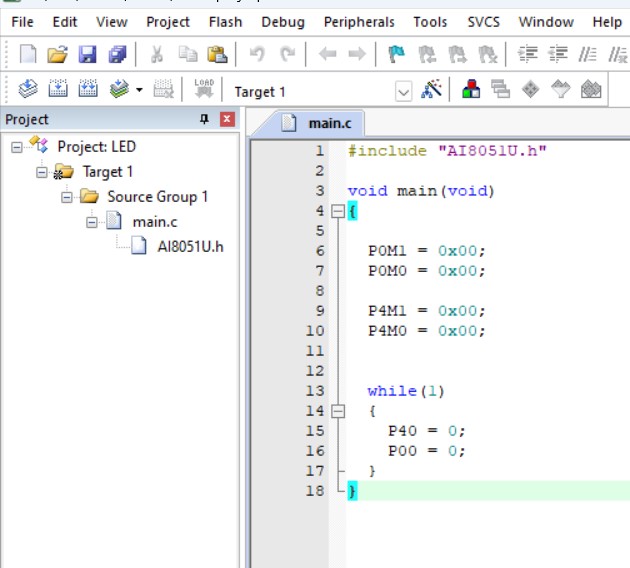
Task: Collapse the Project: LED root node
Action: click(x=16, y=147)
